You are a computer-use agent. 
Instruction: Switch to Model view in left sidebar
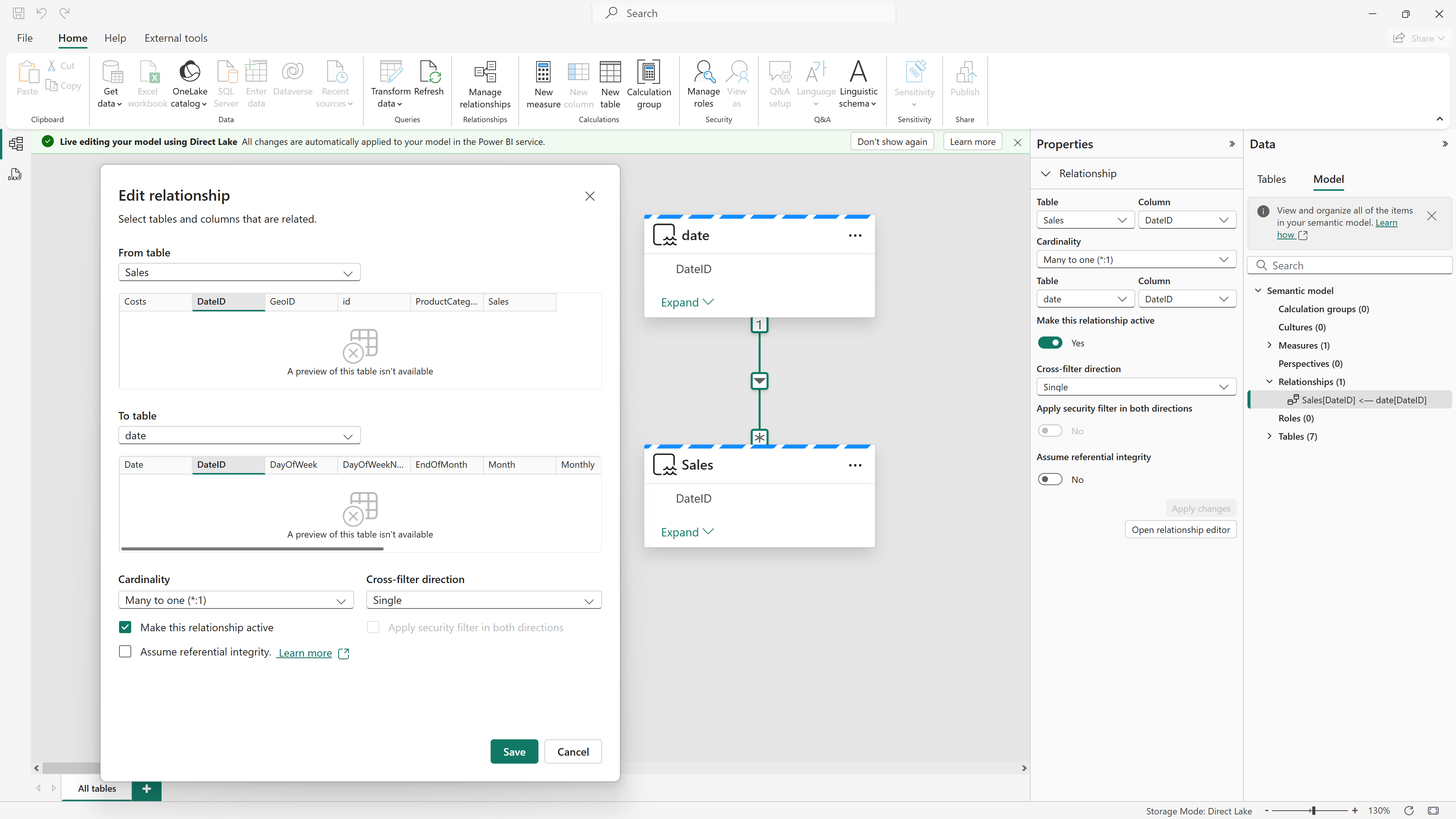tap(16, 144)
